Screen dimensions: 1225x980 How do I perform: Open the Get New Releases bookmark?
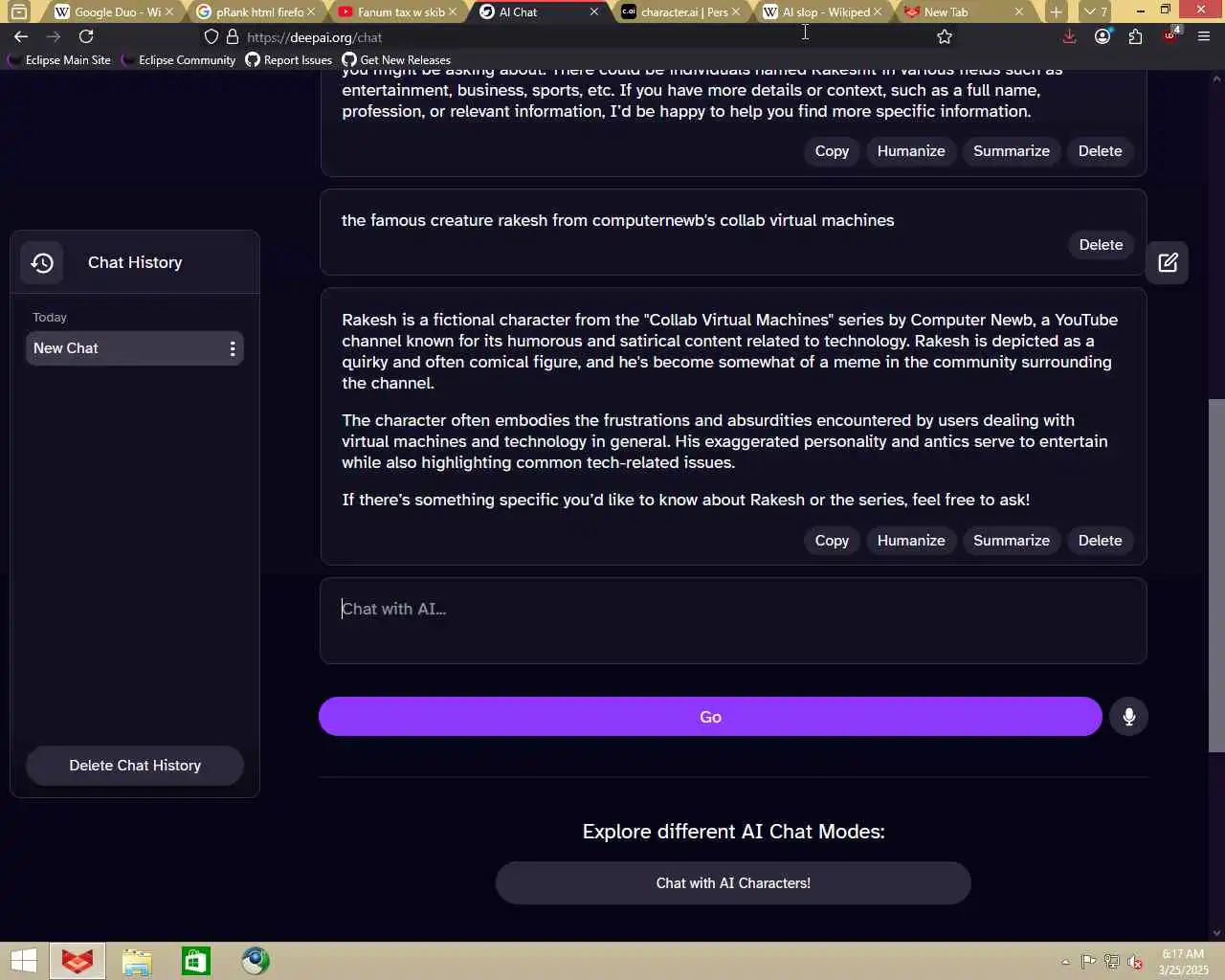pos(396,59)
